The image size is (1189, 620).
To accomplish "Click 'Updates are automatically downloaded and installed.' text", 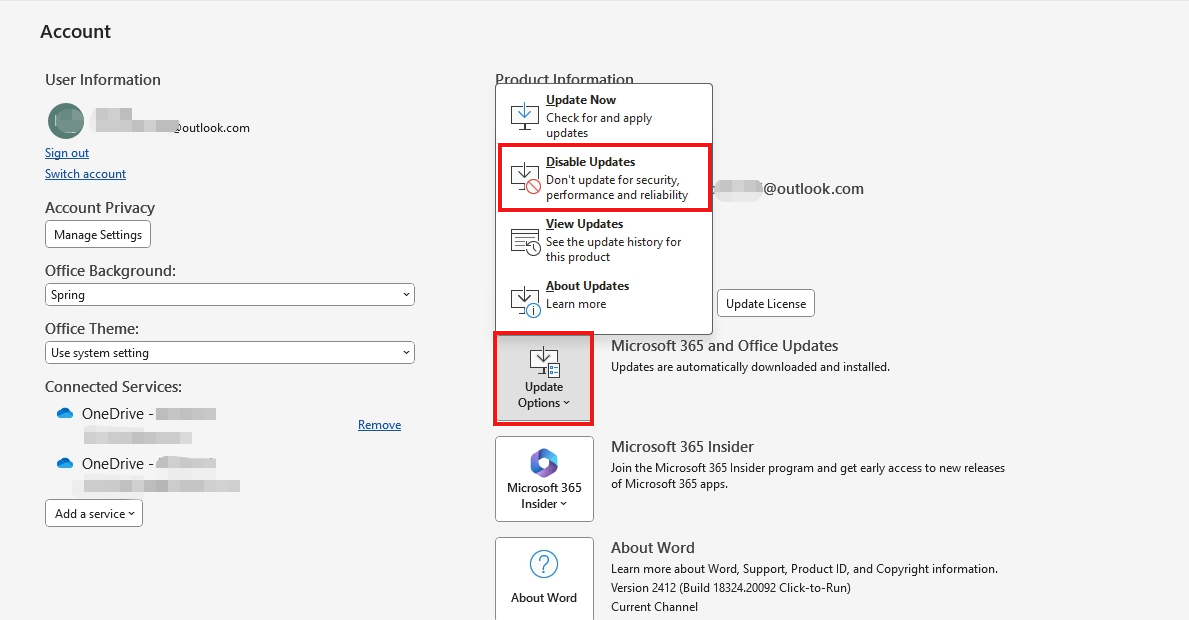I will click(751, 367).
